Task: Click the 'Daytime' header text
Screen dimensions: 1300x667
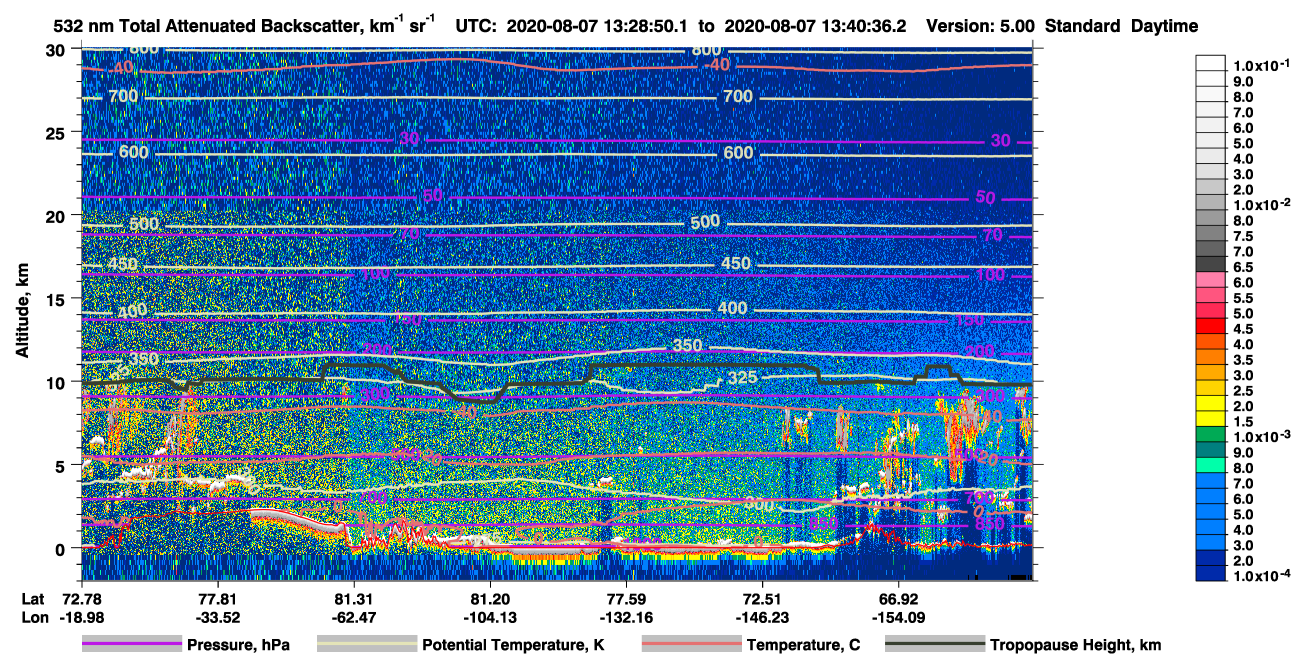Action: [x=1166, y=27]
